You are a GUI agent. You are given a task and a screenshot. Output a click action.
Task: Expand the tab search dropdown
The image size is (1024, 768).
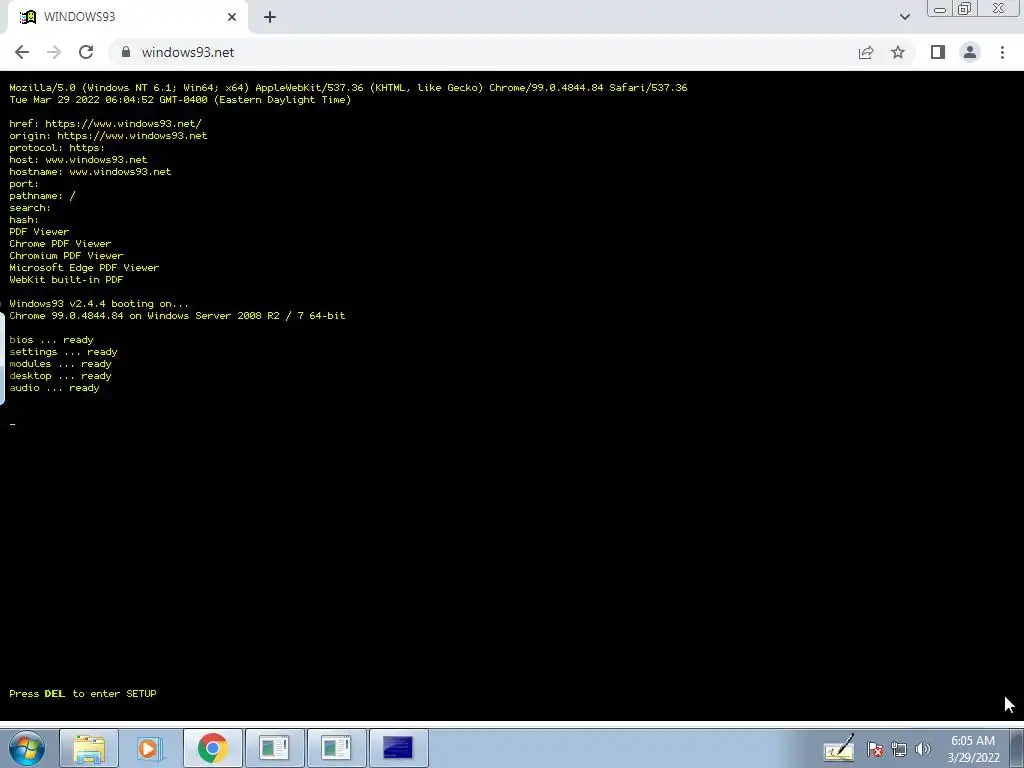coord(904,17)
